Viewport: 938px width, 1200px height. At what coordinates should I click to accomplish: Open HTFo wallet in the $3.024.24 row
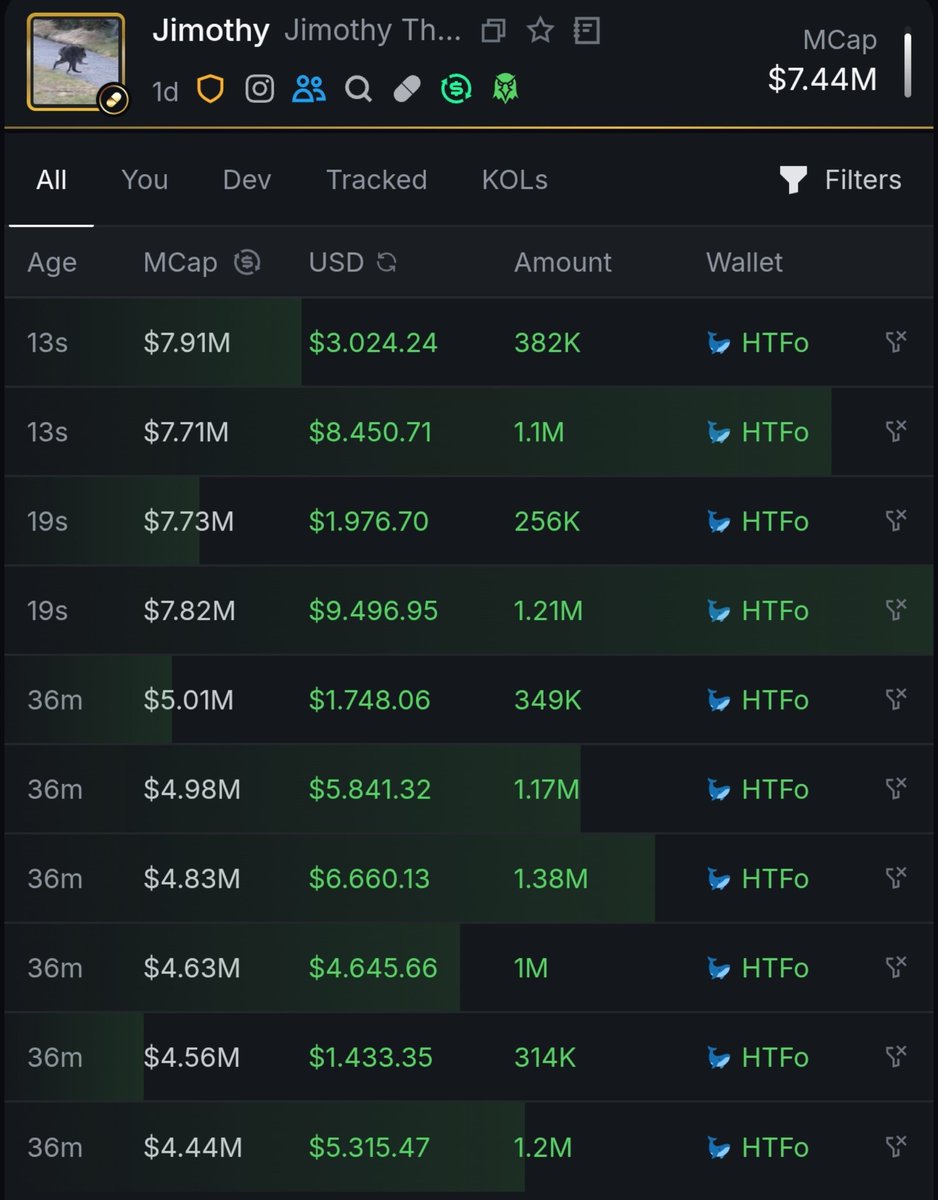775,343
